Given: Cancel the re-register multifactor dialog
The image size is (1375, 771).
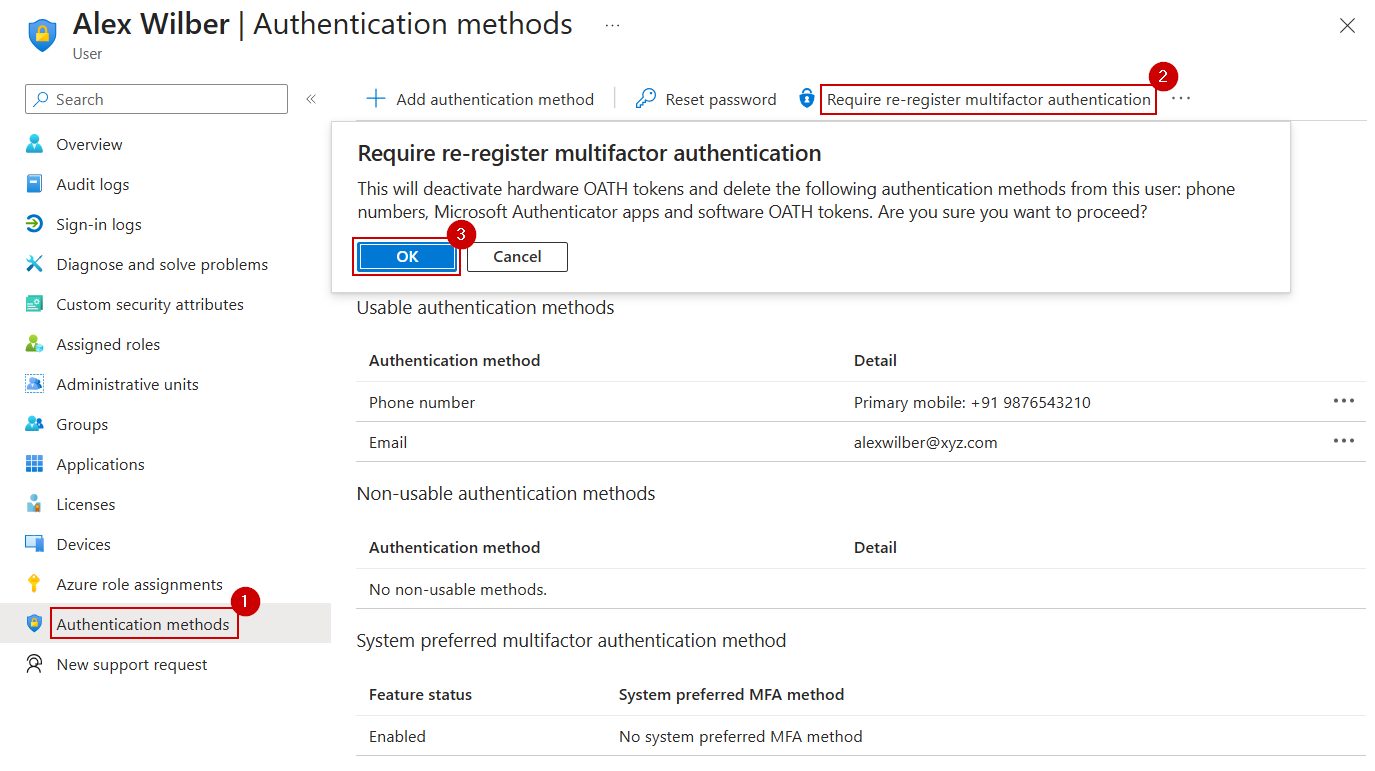Looking at the screenshot, I should pyautogui.click(x=517, y=256).
